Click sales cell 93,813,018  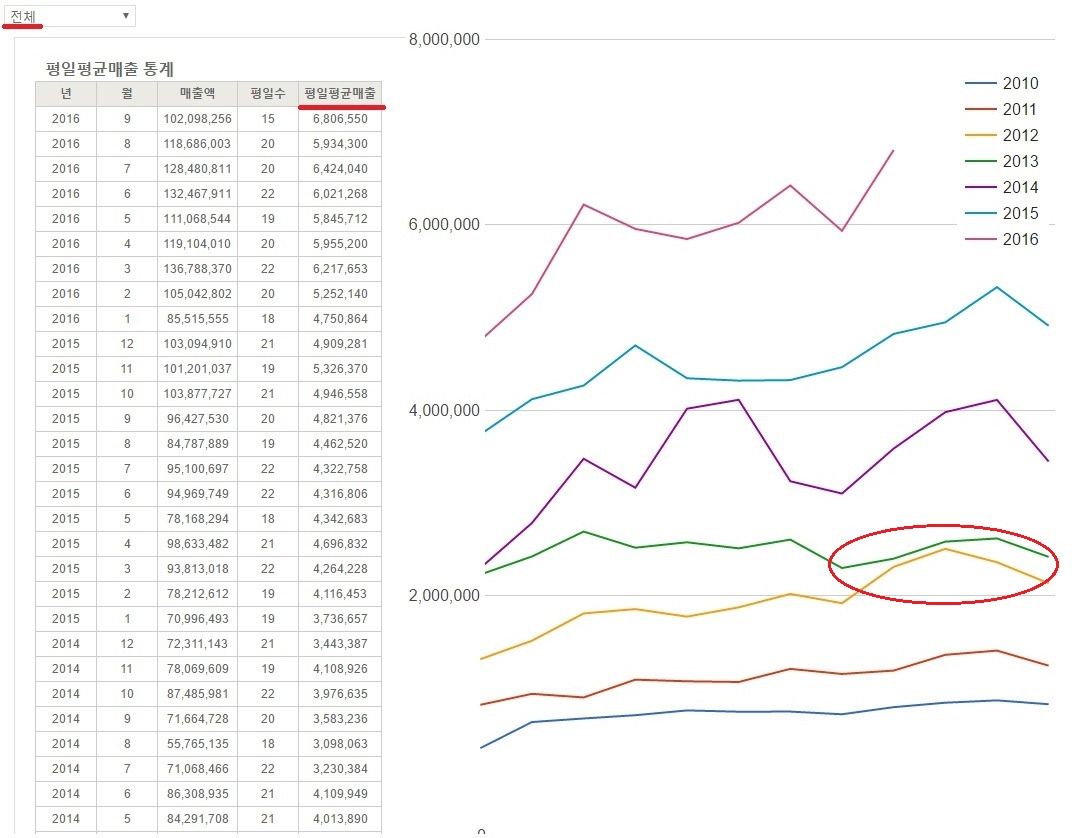(x=198, y=569)
